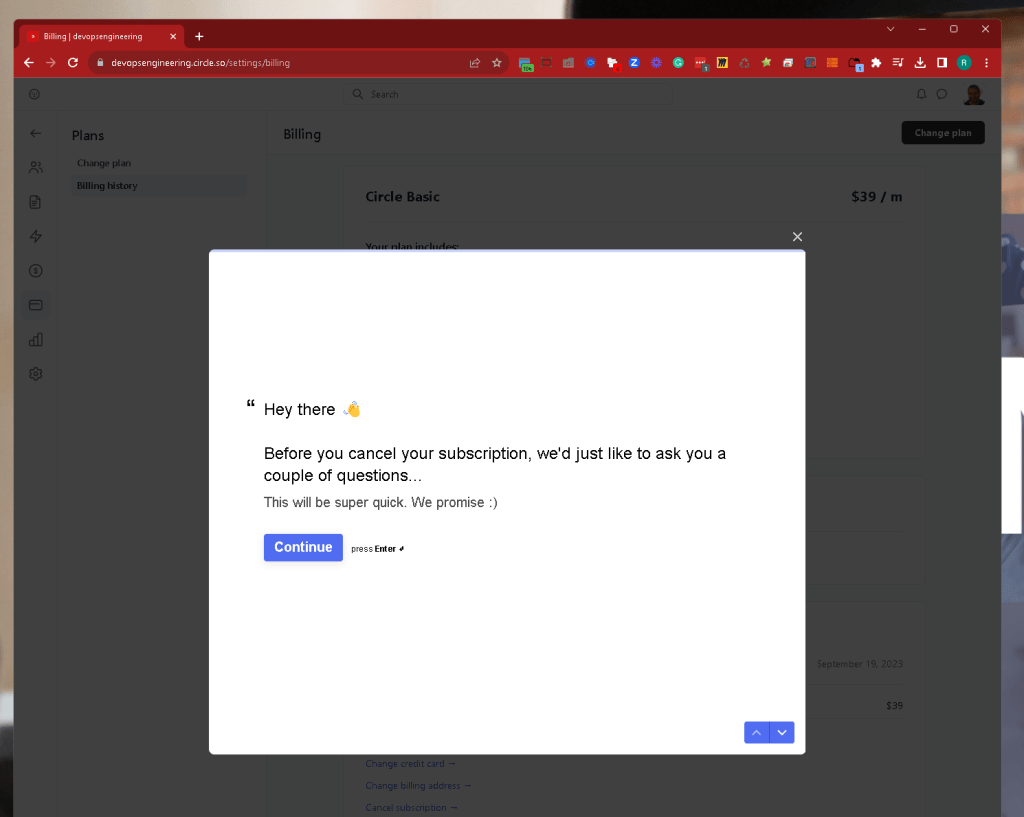Viewport: 1024px width, 817px height.
Task: Open a new browser tab
Action: click(199, 37)
